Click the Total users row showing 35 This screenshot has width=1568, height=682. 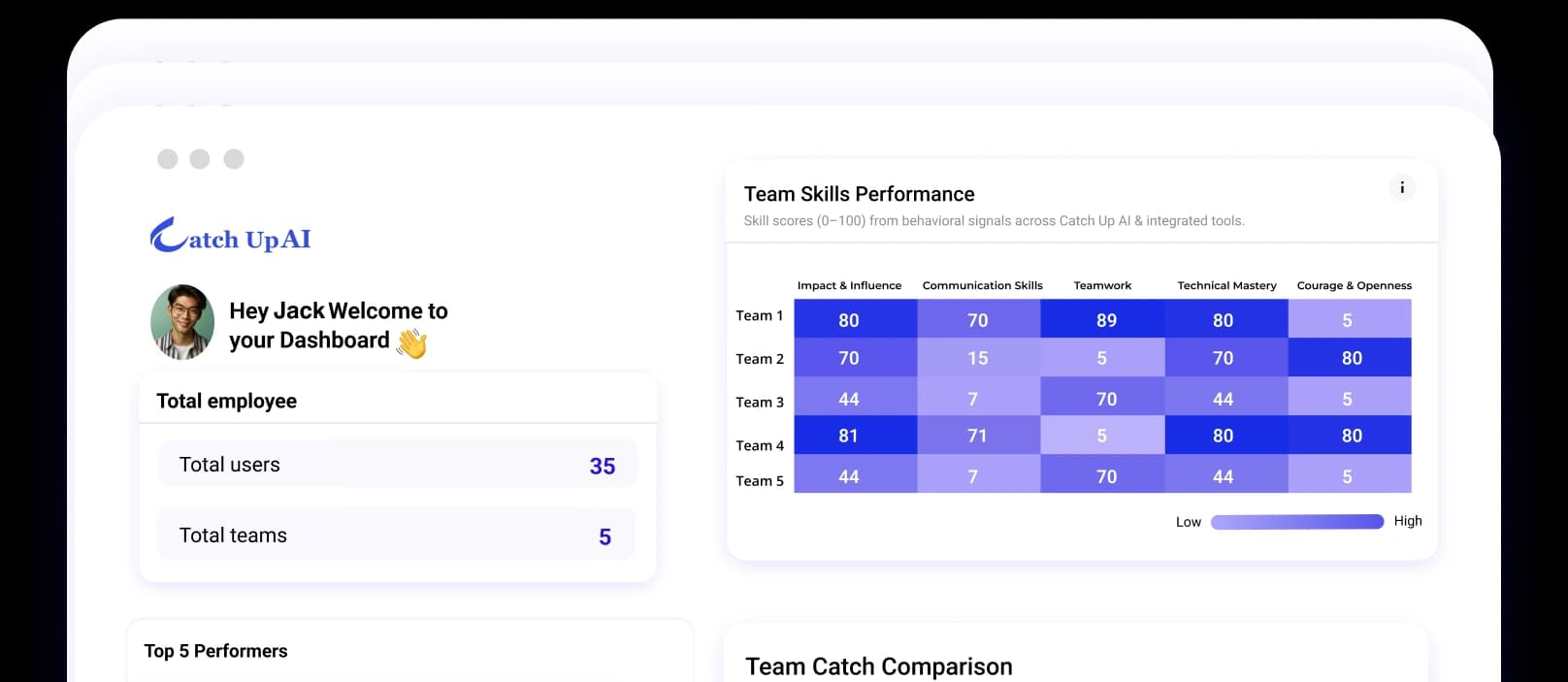[397, 465]
